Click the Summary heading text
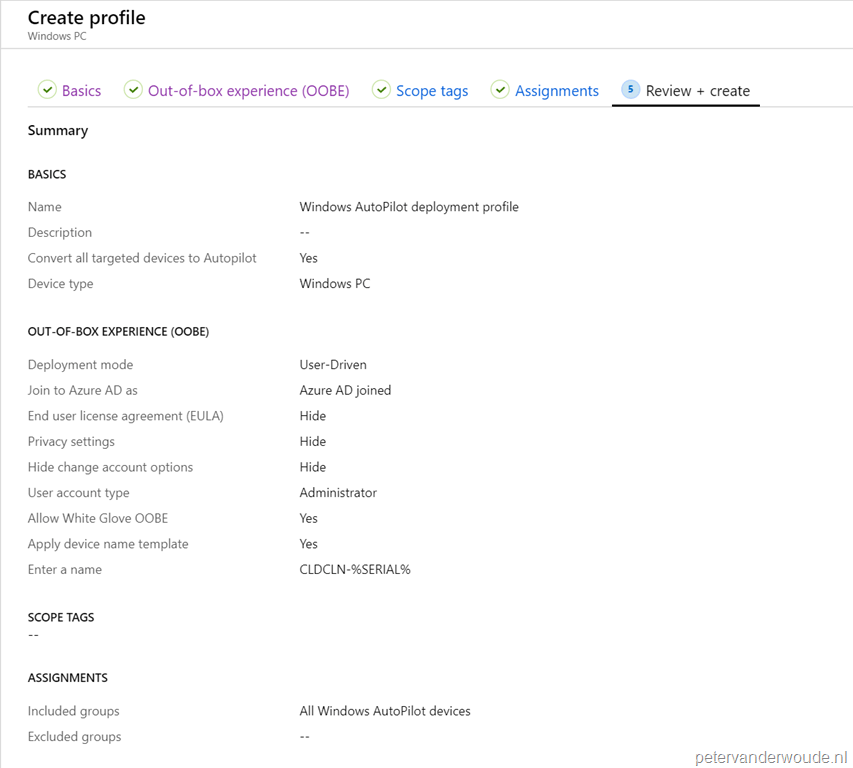Viewport: 853px width, 768px height. pyautogui.click(x=57, y=130)
